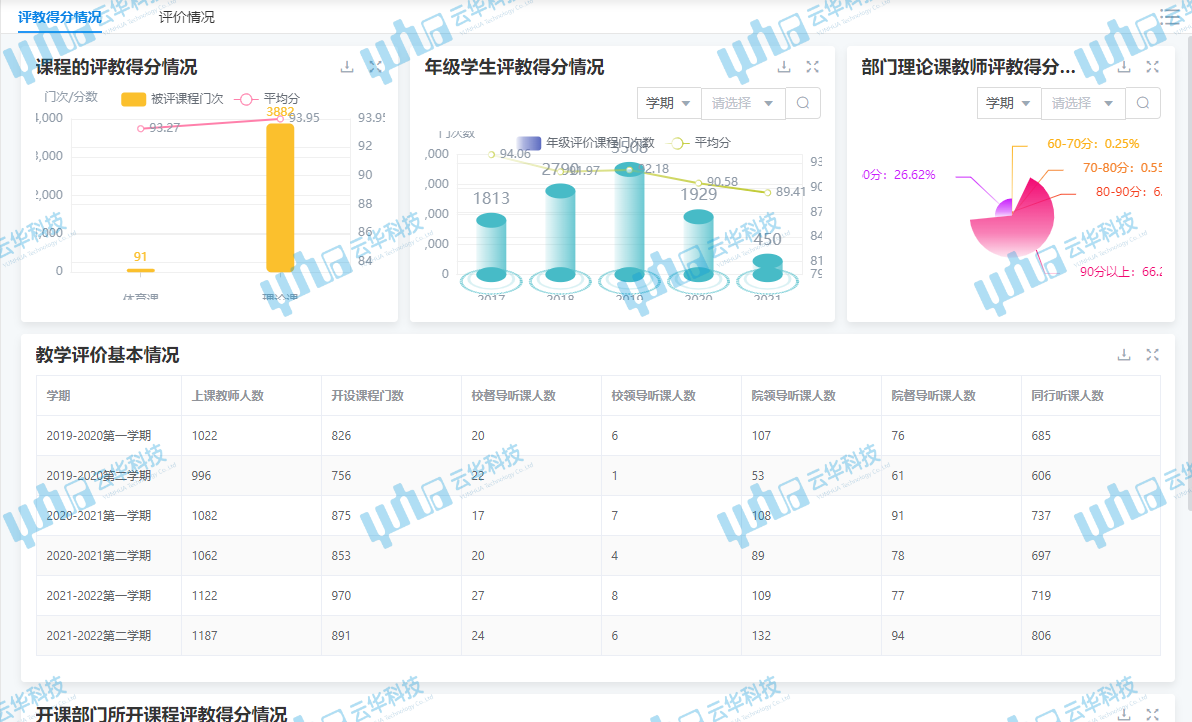Image resolution: width=1192 pixels, height=722 pixels.
Task: Click the small yellow bar labeled 91
Action: click(x=141, y=270)
